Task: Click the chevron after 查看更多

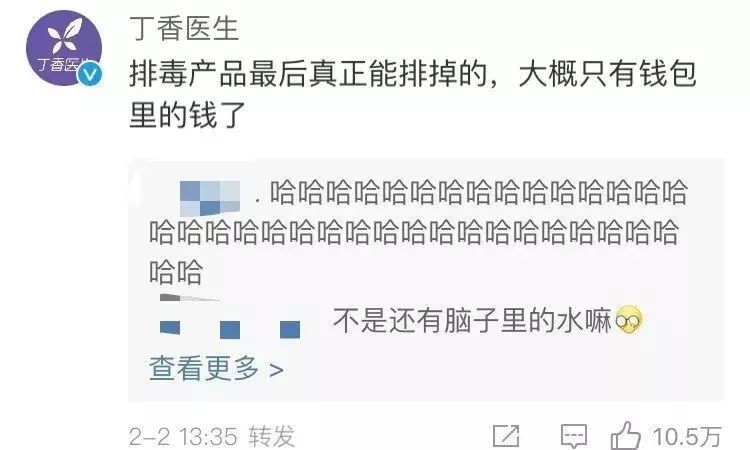Action: 276,370
